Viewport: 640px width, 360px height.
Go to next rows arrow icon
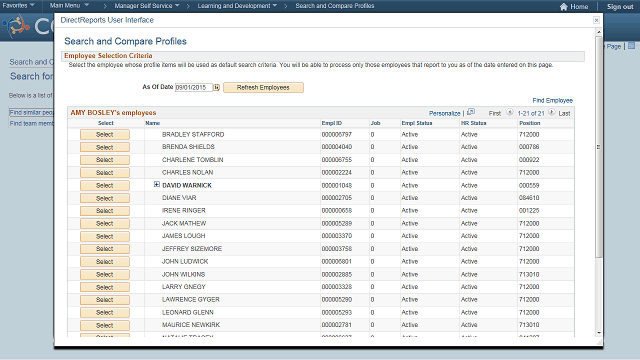click(x=551, y=112)
